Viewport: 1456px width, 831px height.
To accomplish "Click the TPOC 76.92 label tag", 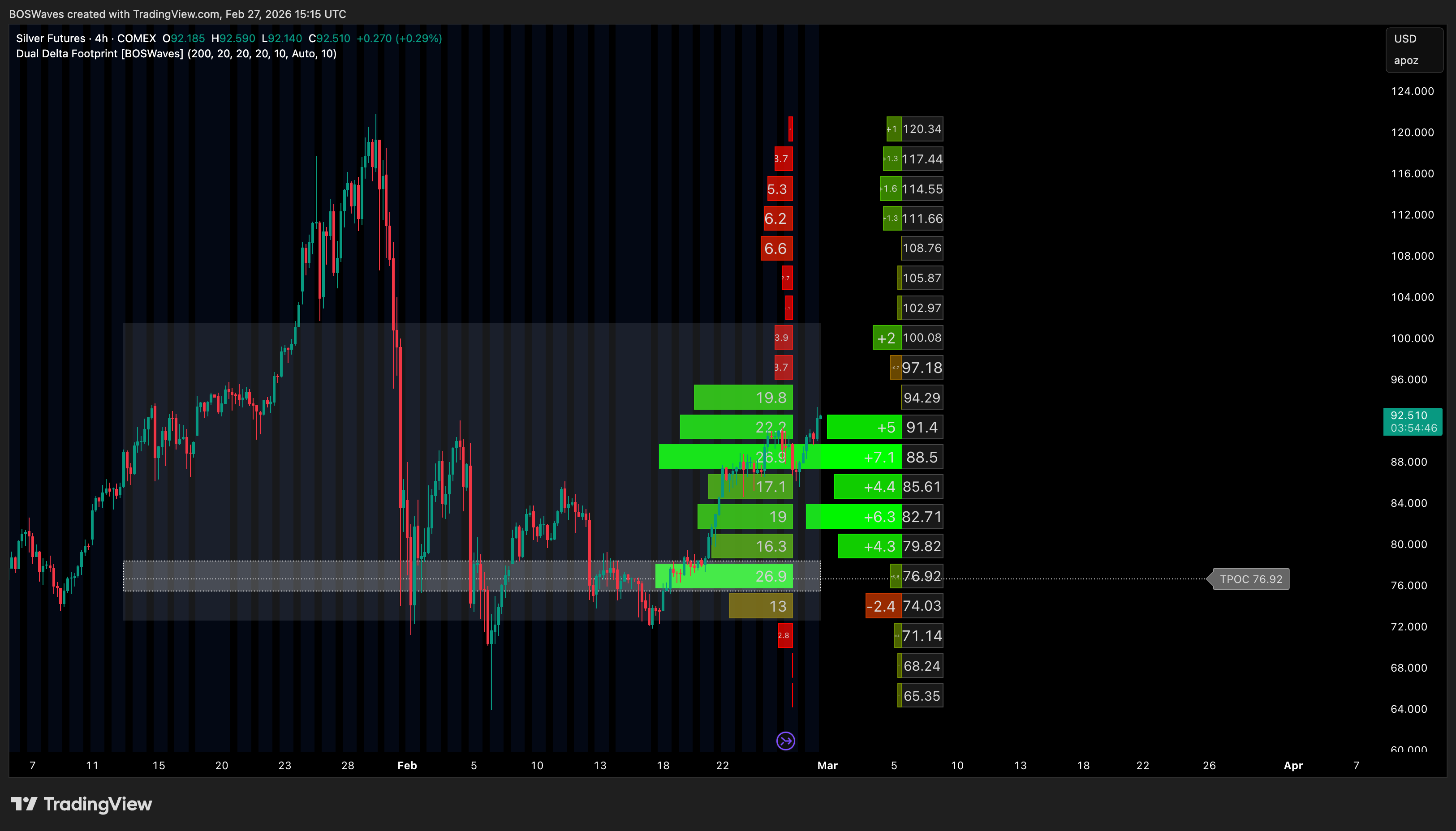I will (1250, 579).
